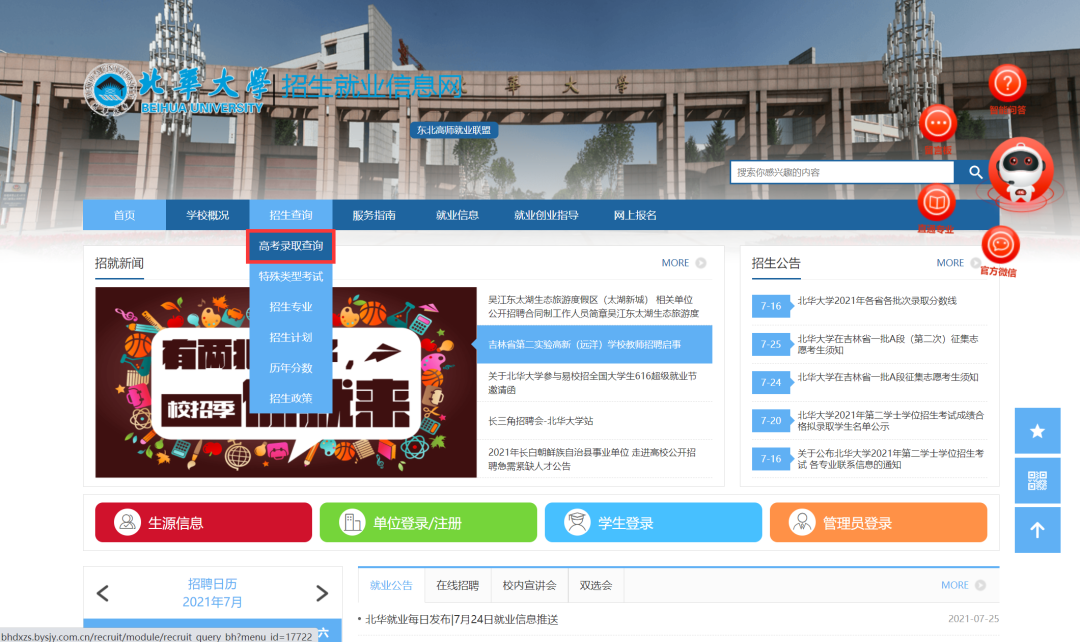This screenshot has height=642, width=1080.
Task: Open news 吴江东太湖生态旅游度假区 recruitment
Action: pos(594,307)
